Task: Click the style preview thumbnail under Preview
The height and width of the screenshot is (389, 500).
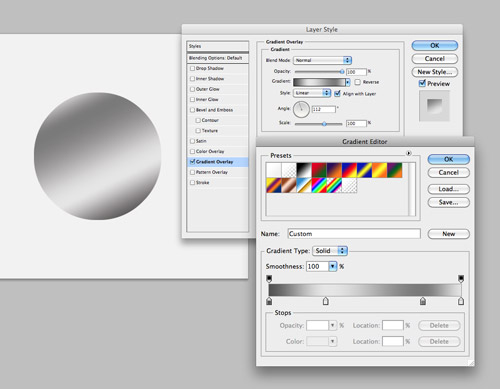Action: (434, 106)
